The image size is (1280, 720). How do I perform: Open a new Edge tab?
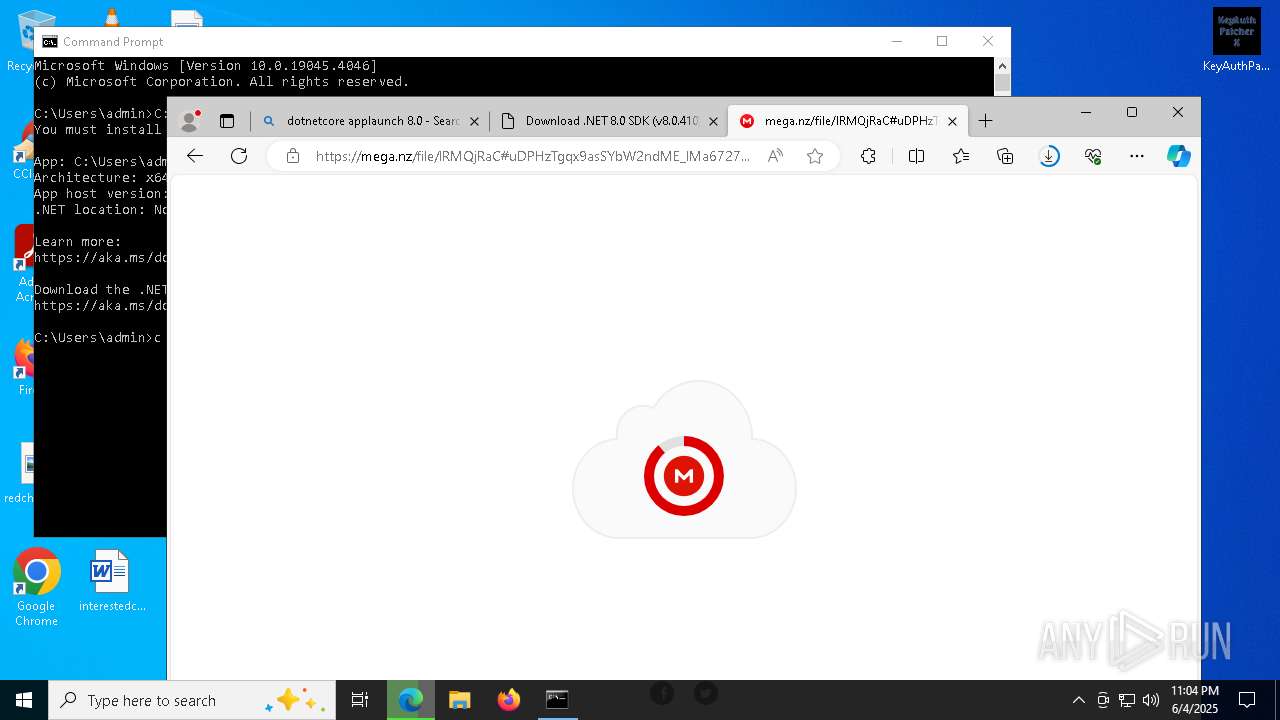pyautogui.click(x=985, y=121)
